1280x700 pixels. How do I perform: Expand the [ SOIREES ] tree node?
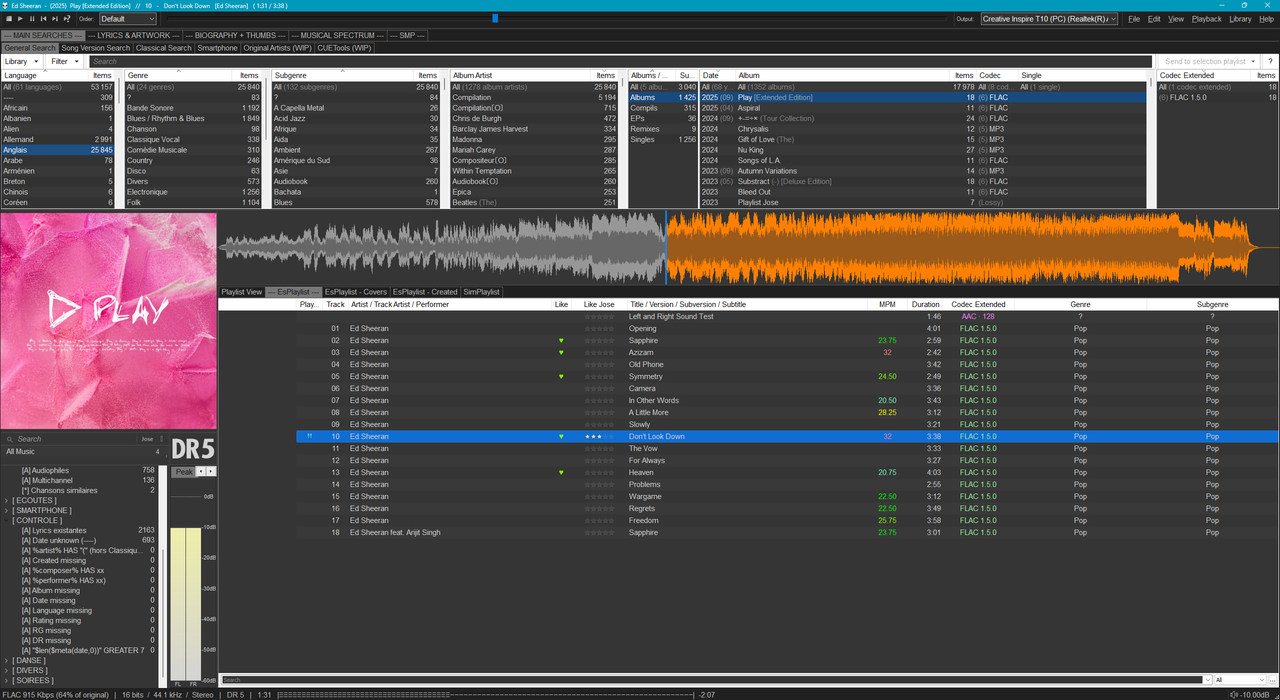click(8, 680)
